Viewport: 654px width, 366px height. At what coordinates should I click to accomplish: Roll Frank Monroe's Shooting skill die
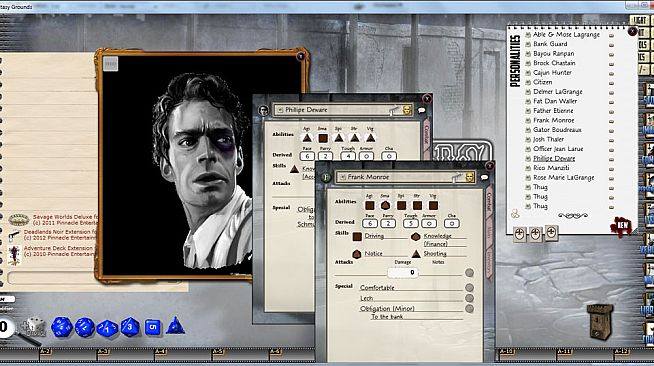point(416,254)
